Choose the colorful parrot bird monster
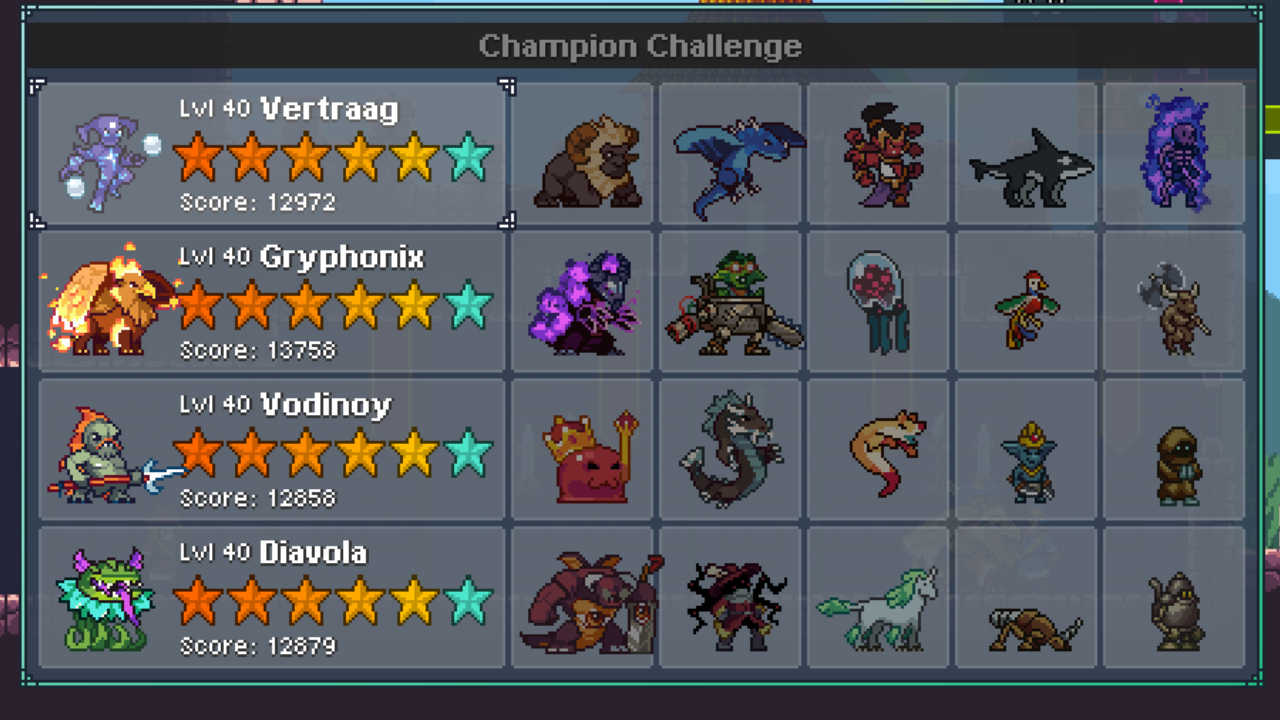The width and height of the screenshot is (1280, 720). [x=1026, y=302]
